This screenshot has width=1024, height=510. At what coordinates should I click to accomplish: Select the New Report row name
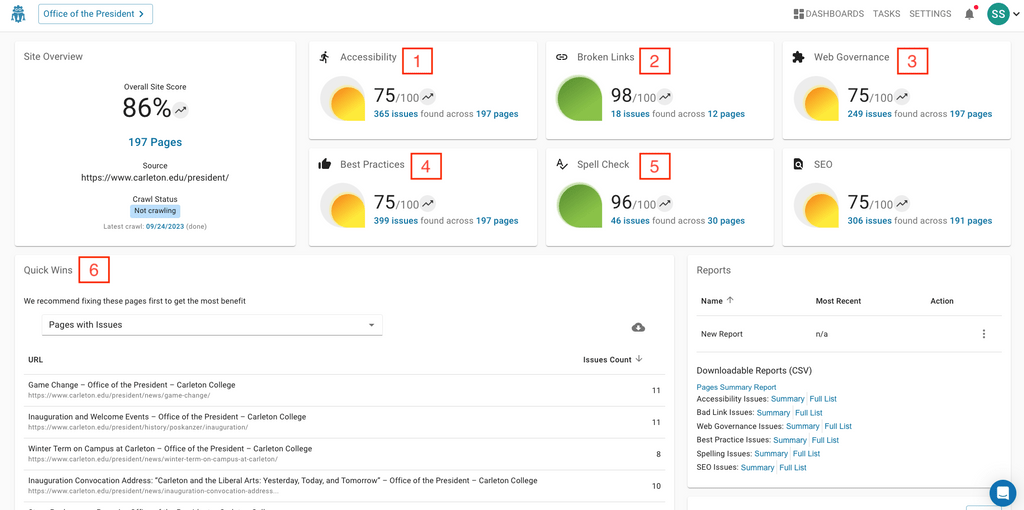(722, 334)
